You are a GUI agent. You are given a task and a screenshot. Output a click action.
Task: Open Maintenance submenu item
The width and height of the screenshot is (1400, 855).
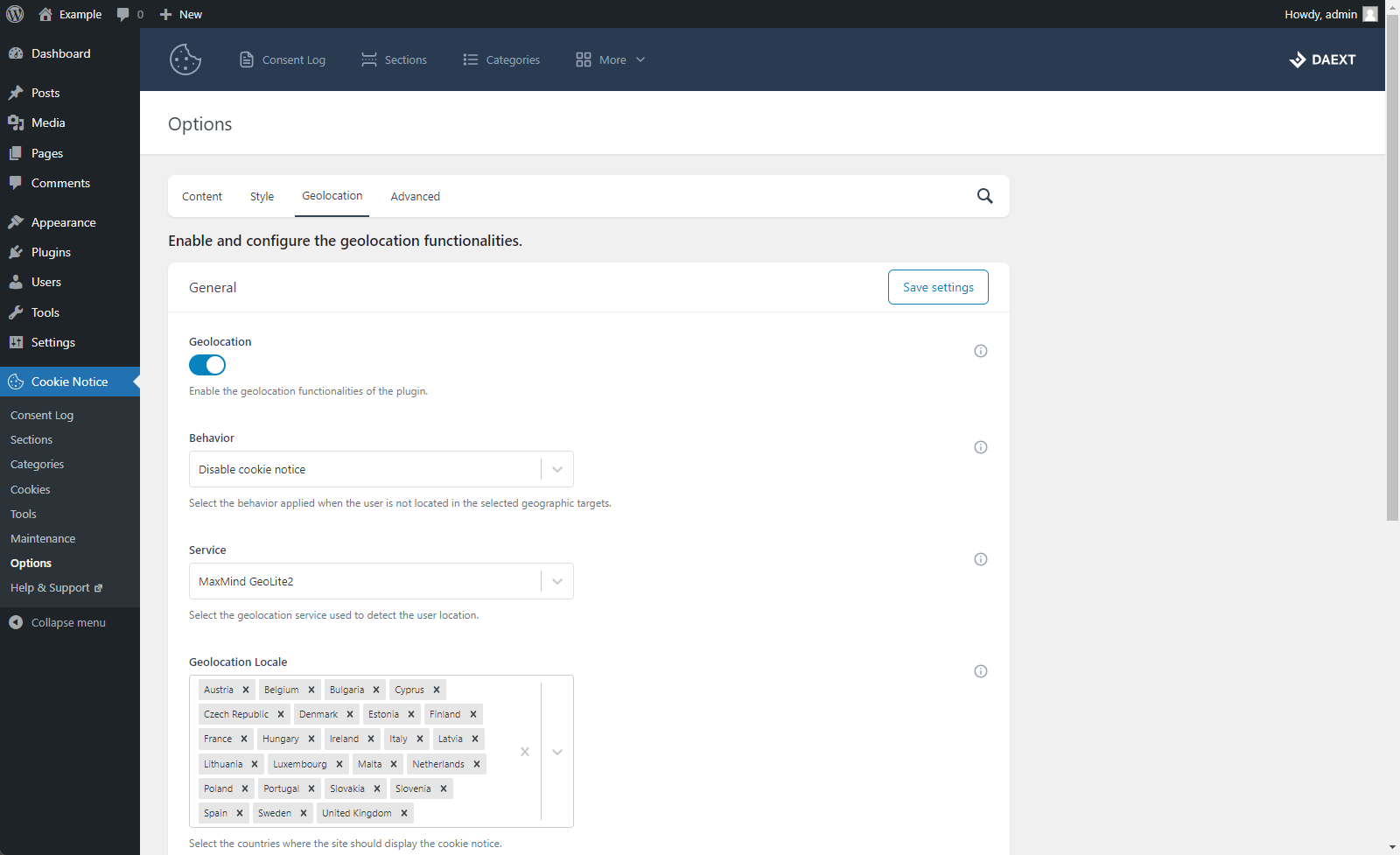[43, 538]
